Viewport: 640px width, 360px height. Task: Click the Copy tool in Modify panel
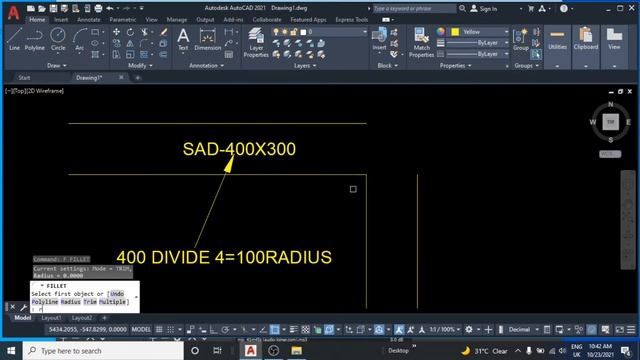point(116,43)
